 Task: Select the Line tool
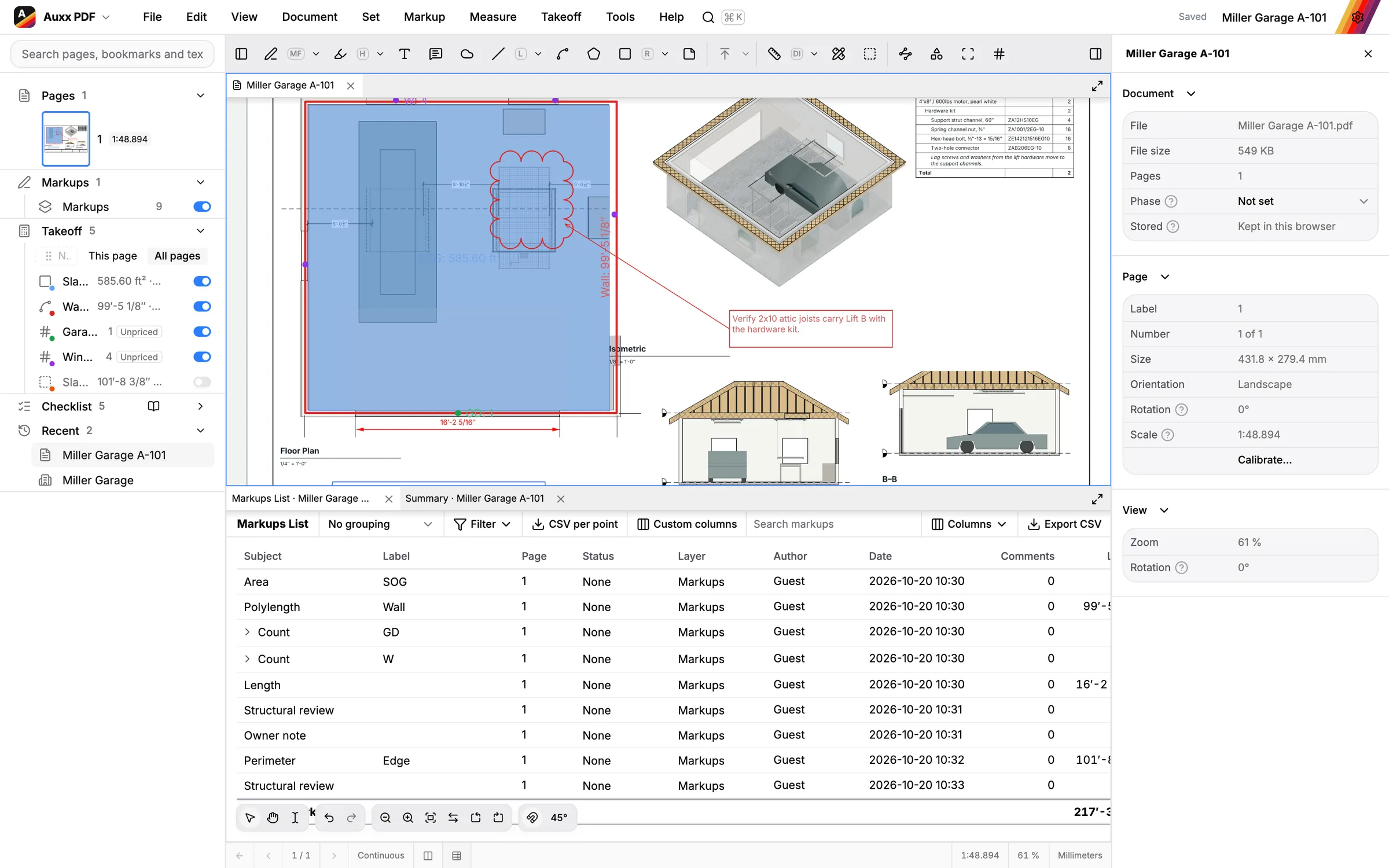498,54
